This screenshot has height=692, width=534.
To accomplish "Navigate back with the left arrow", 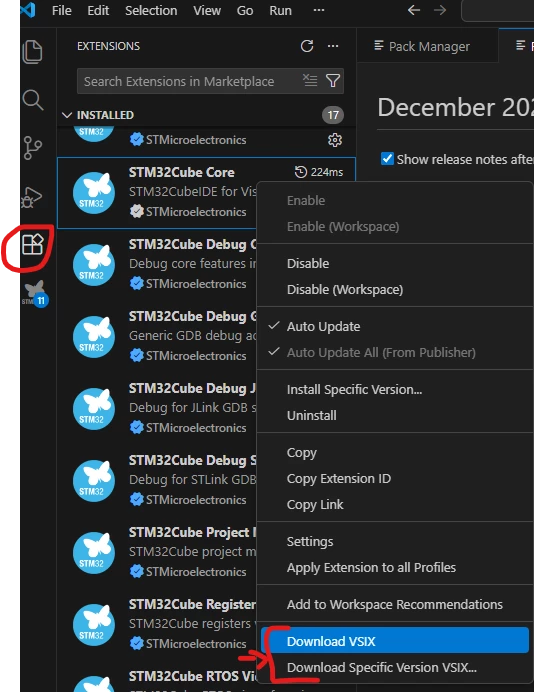I will (x=414, y=10).
